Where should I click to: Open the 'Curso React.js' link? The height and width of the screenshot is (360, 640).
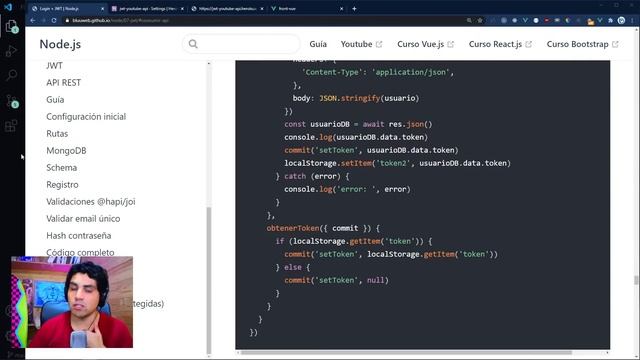pyautogui.click(x=500, y=44)
